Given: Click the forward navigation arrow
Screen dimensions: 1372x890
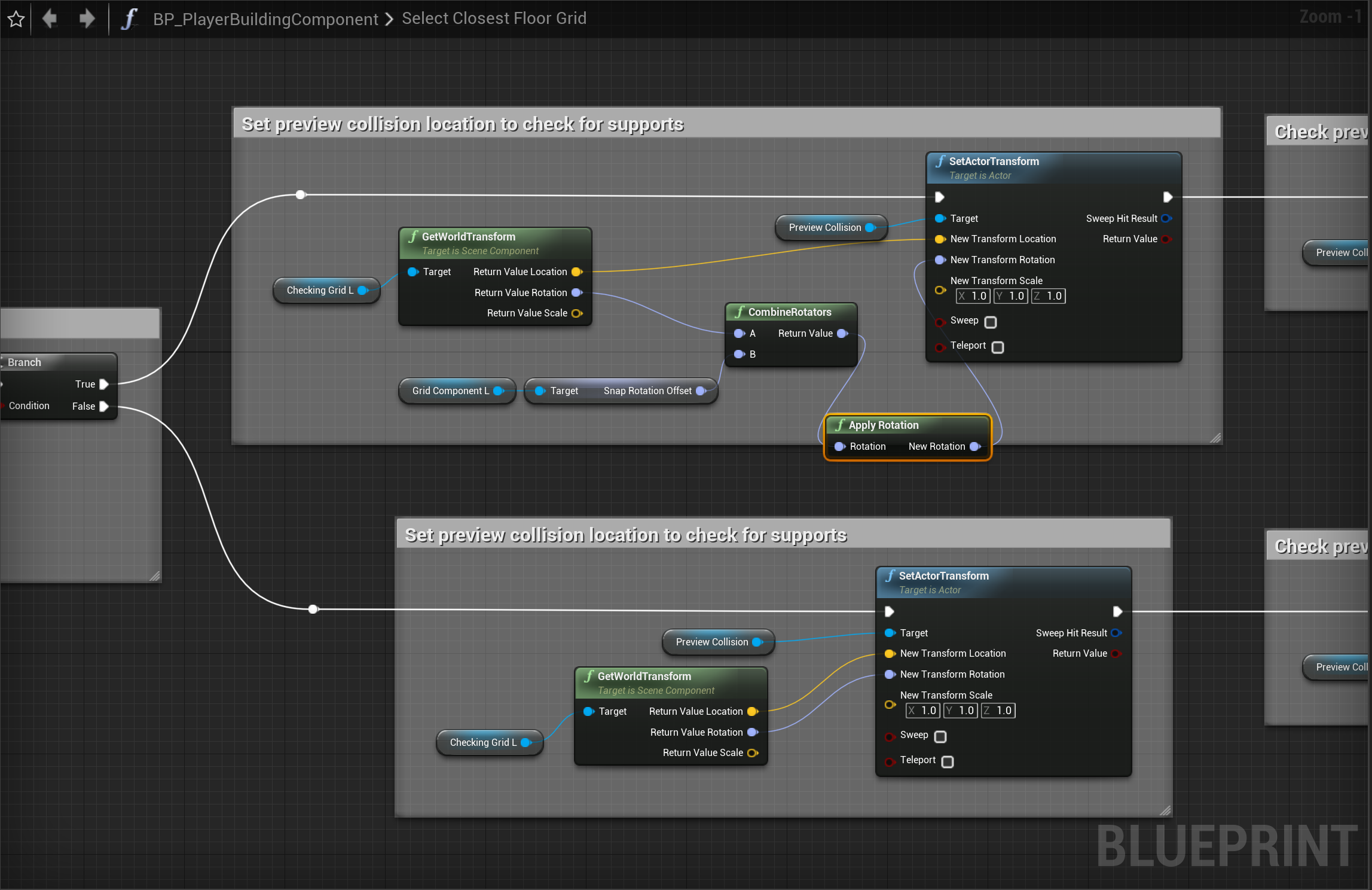Looking at the screenshot, I should [x=86, y=19].
